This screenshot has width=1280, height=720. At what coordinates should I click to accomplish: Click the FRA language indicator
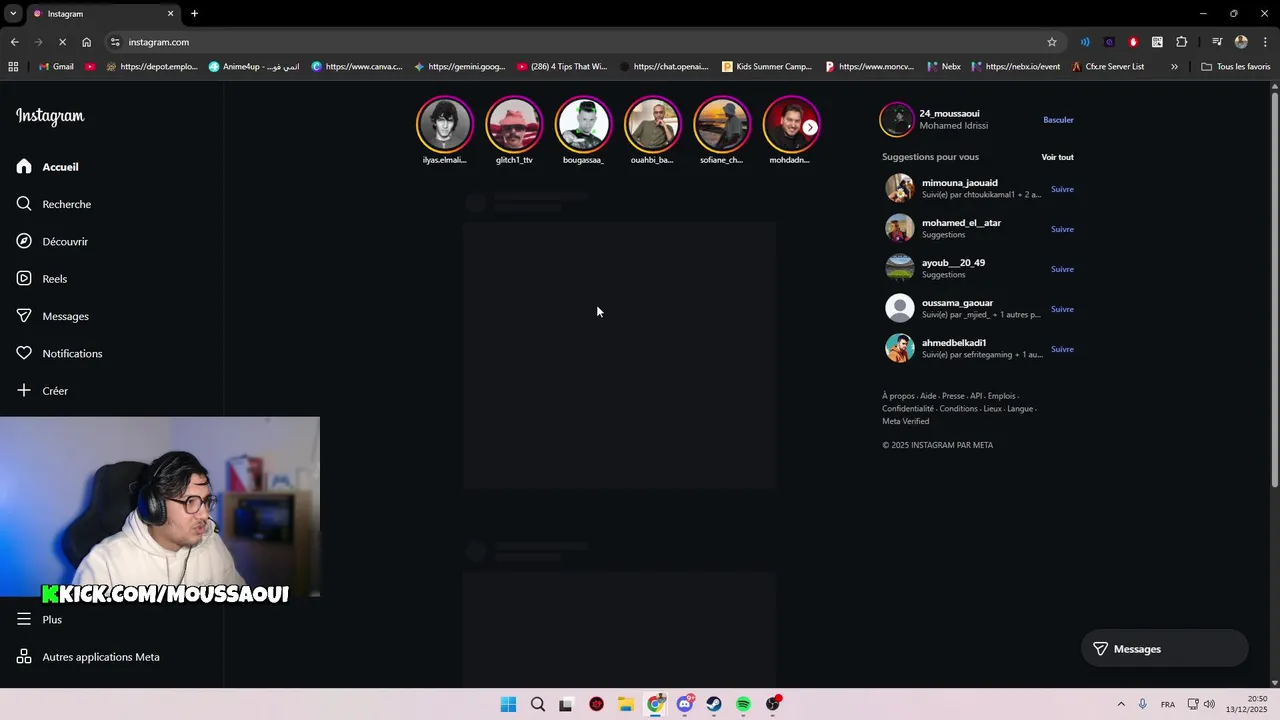[1168, 704]
